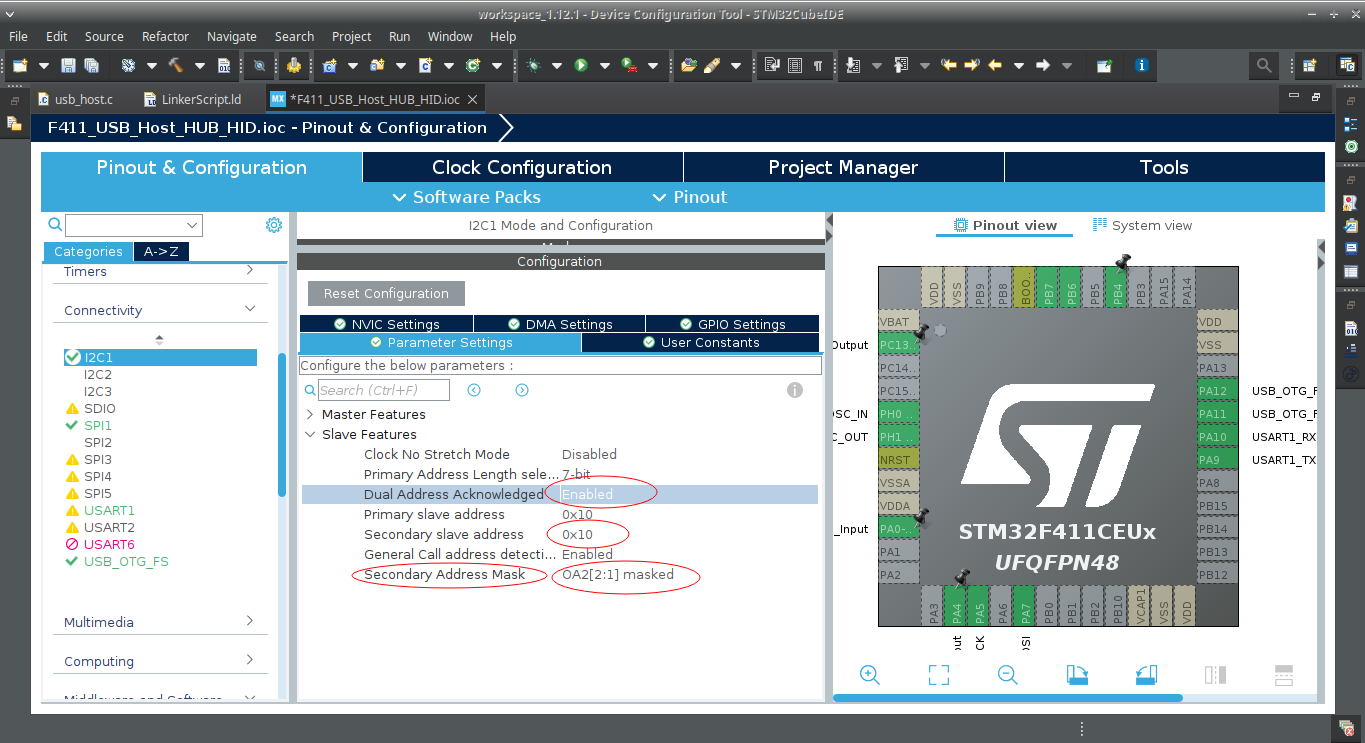
Task: Zoom in on the pinout view
Action: tap(870, 675)
